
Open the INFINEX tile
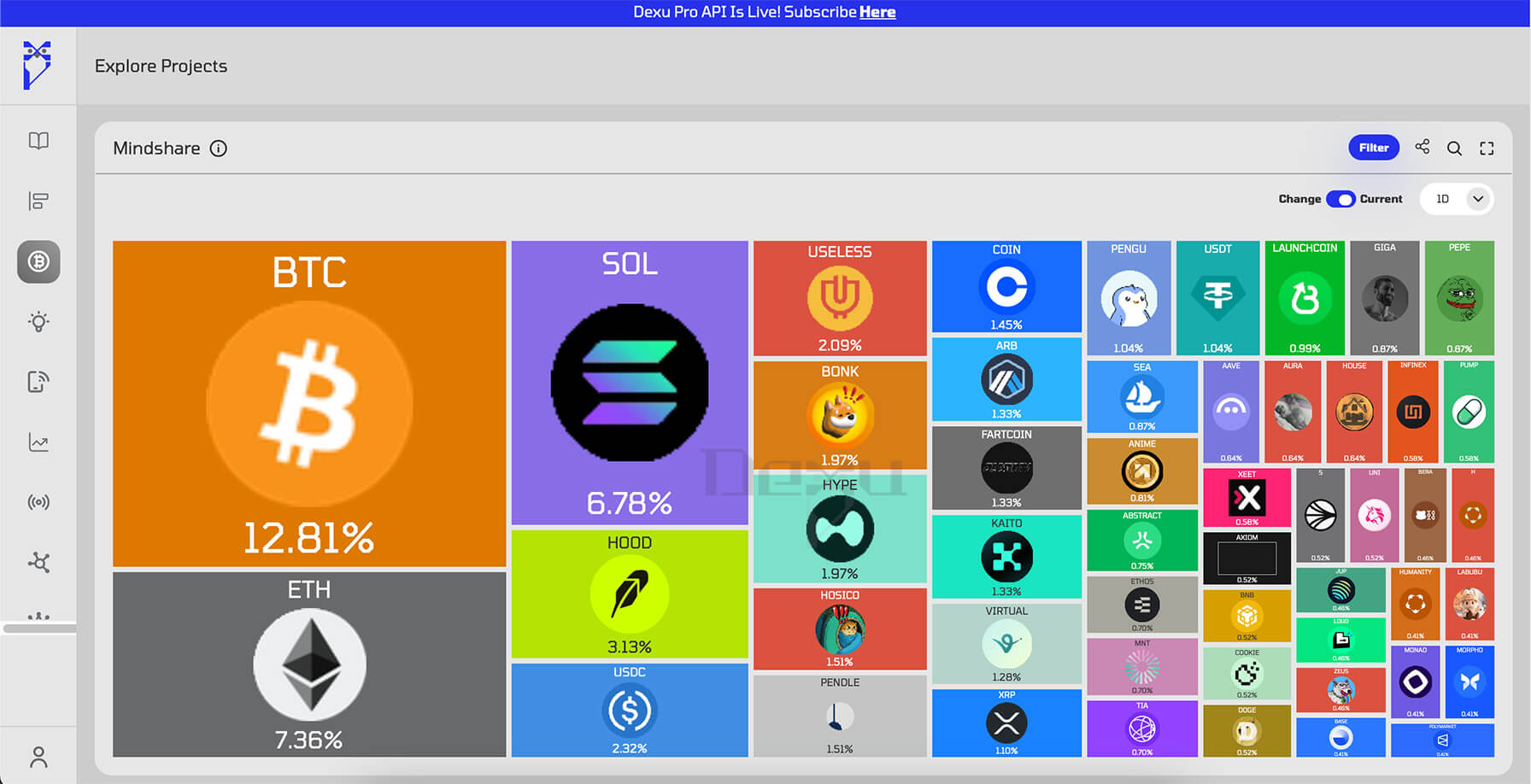1413,412
